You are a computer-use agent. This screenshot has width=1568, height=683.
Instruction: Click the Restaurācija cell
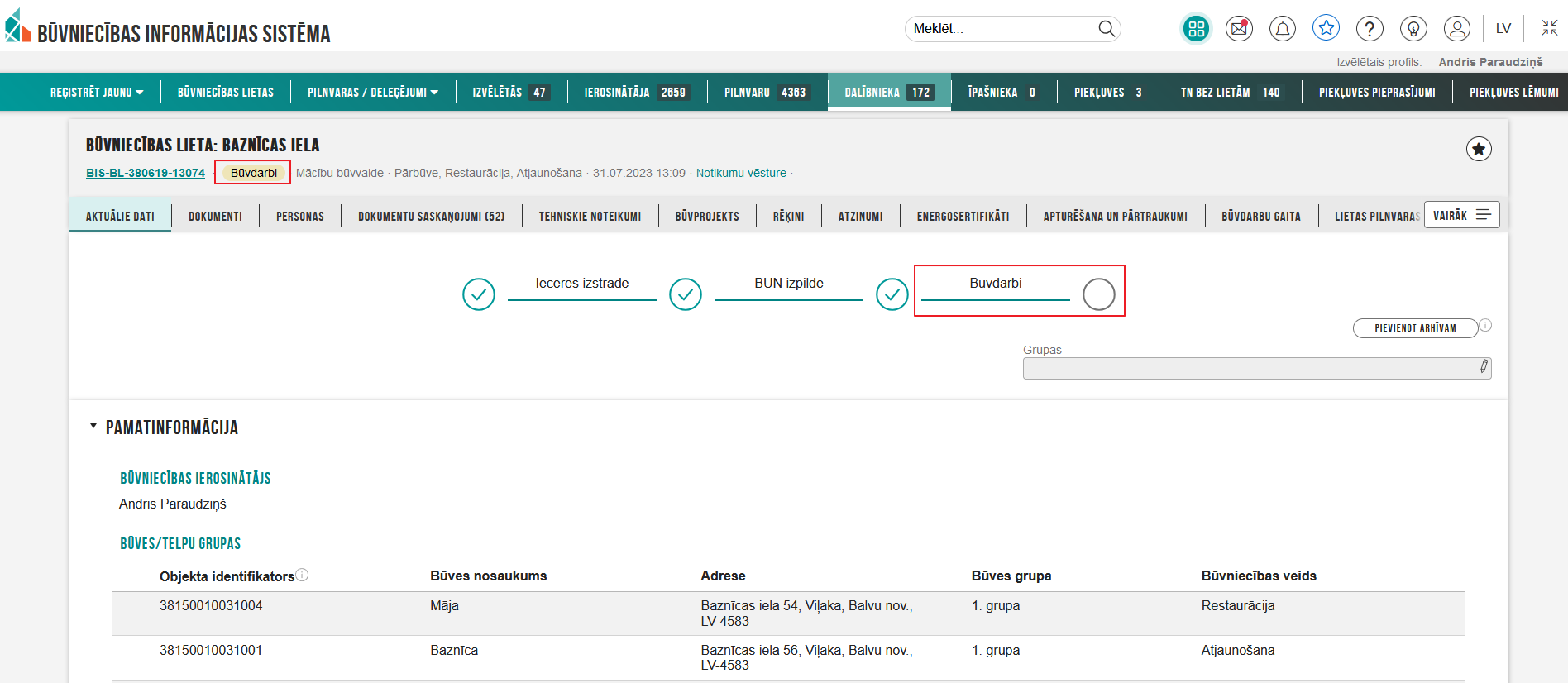[1238, 605]
